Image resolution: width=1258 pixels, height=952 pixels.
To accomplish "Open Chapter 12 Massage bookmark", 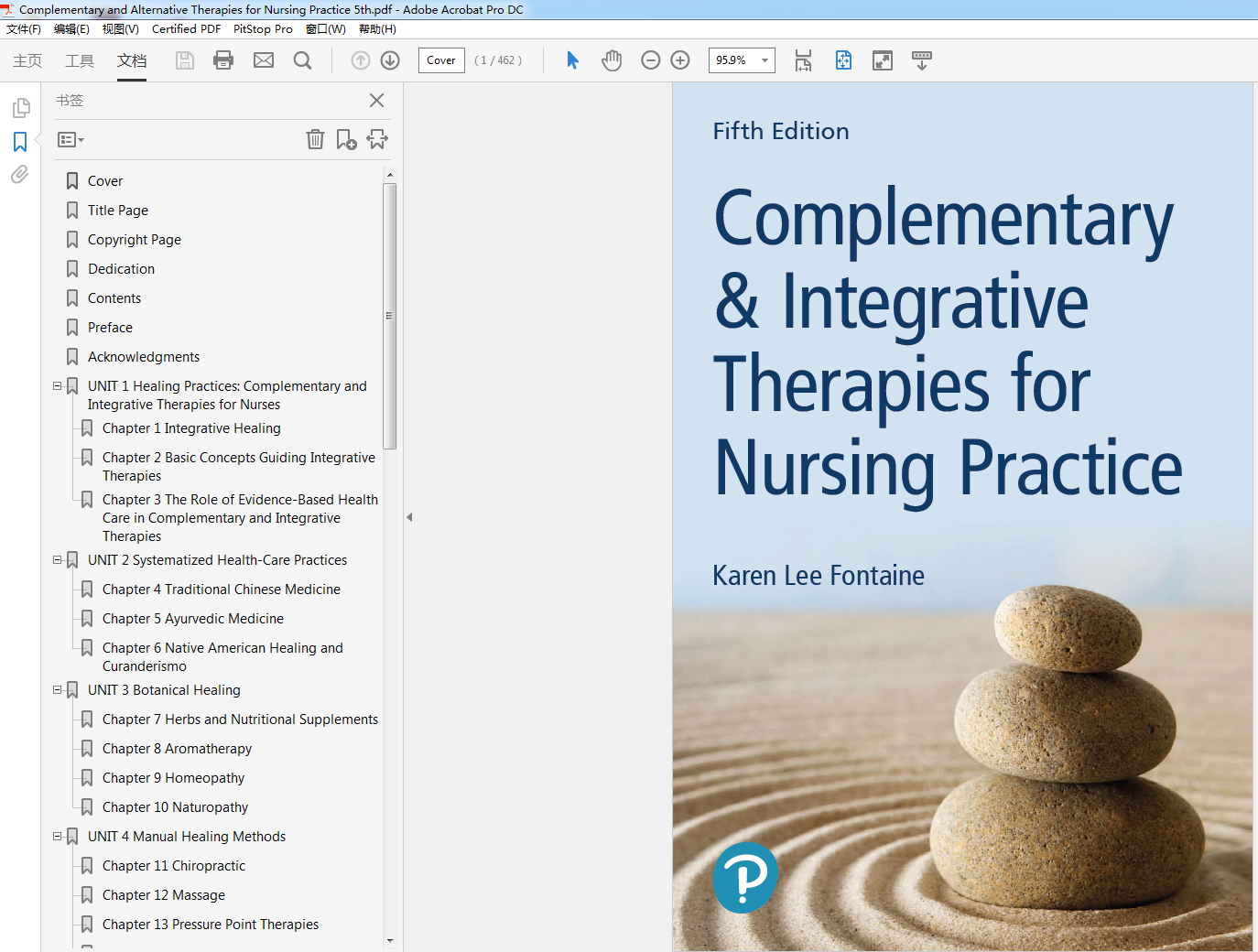I will (164, 895).
